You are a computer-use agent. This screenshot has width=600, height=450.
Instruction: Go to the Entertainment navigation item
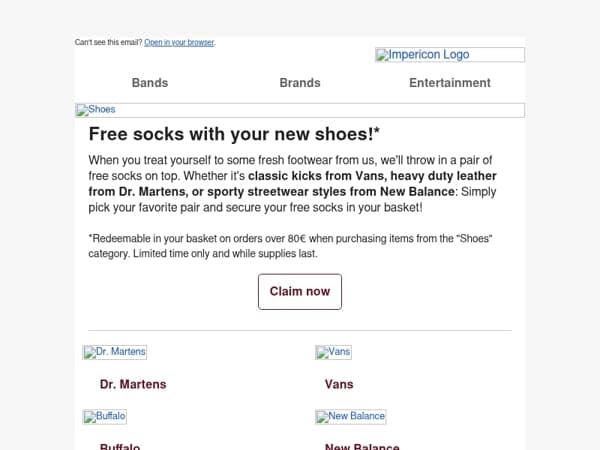(450, 83)
